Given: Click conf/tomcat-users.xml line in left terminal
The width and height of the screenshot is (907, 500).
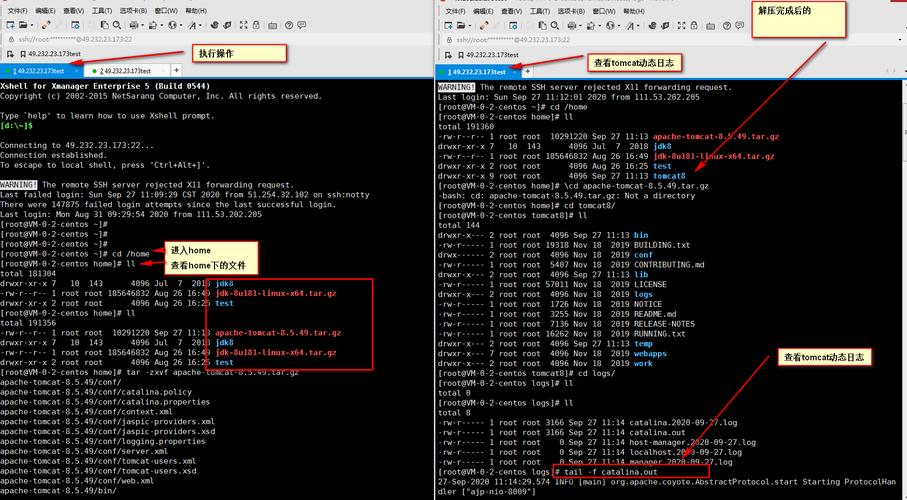Looking at the screenshot, I should (x=98, y=461).
